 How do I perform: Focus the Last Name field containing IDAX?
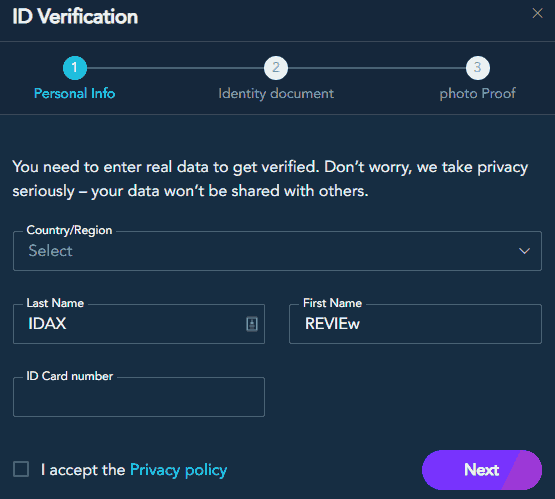point(139,324)
